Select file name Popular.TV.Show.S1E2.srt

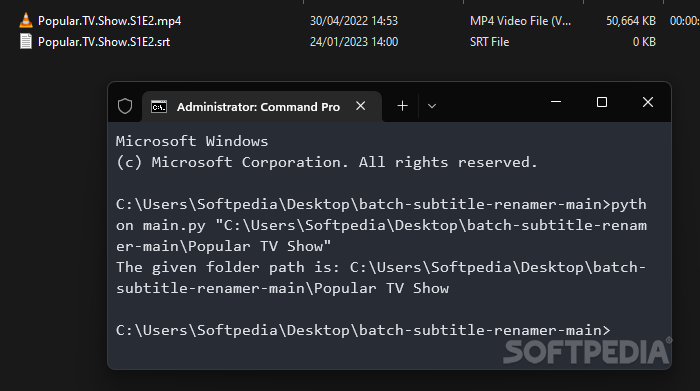coord(104,42)
